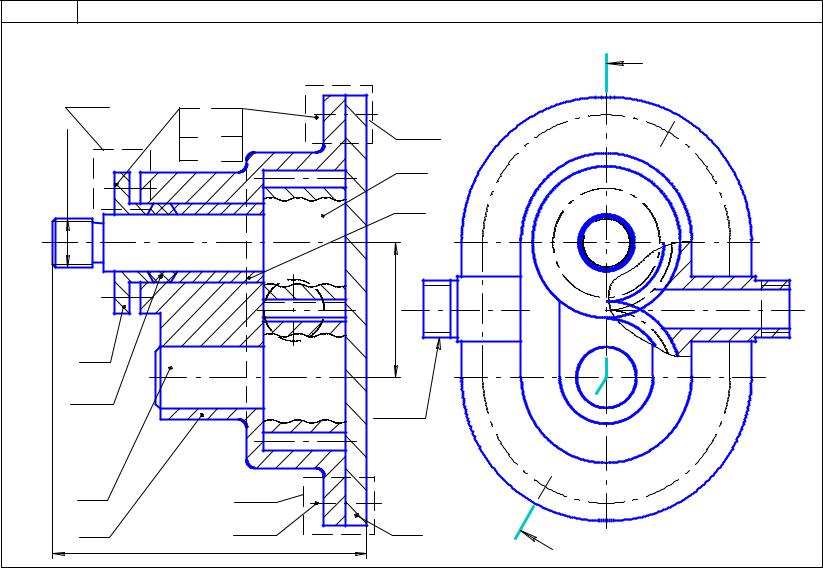Select the vertical center-distance dimension line between the views
This screenshot has width=823, height=568.
[396, 310]
